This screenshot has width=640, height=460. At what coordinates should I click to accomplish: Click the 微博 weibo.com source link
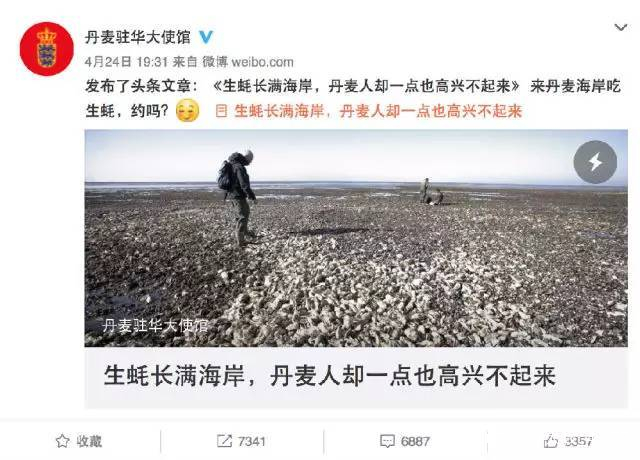(x=248, y=62)
